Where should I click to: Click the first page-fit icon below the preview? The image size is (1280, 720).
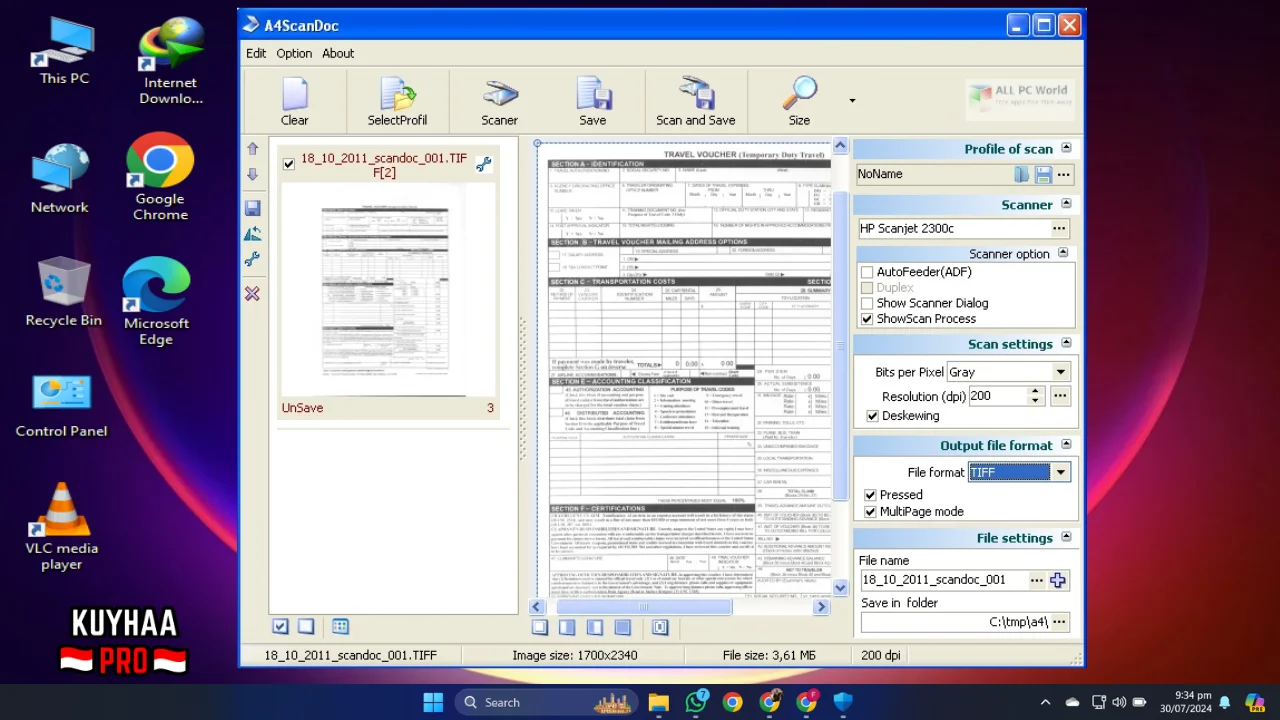539,627
